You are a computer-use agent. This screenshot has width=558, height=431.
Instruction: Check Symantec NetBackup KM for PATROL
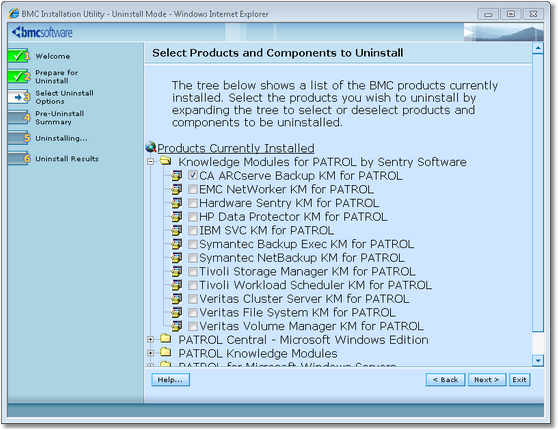tap(193, 257)
